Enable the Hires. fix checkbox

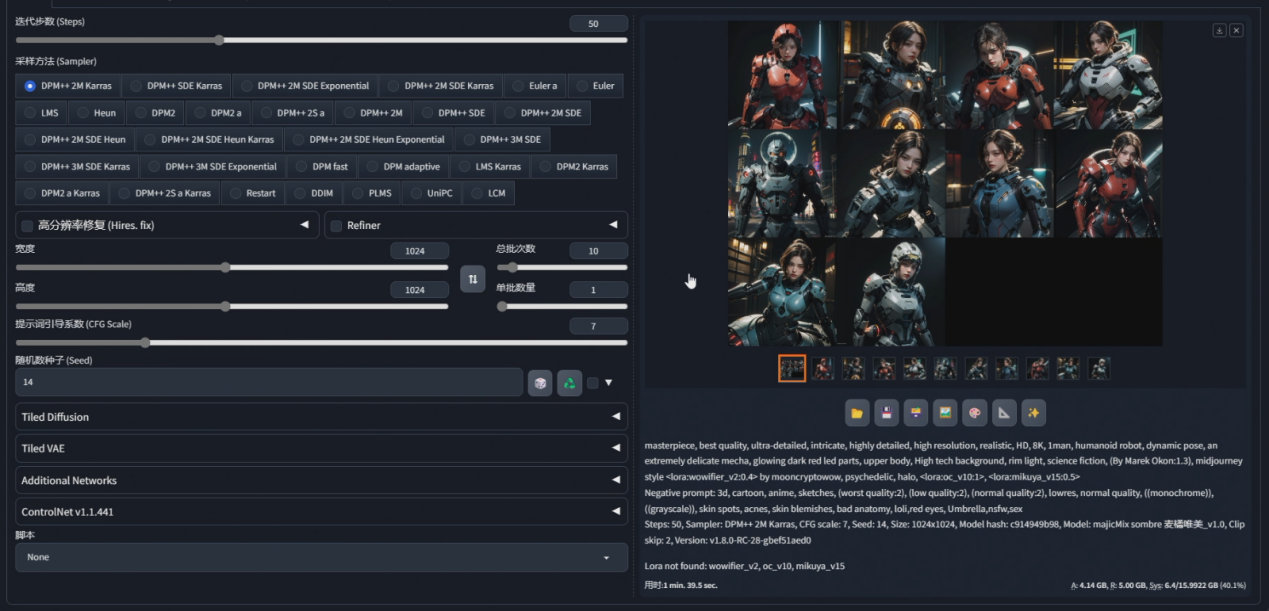pos(27,226)
